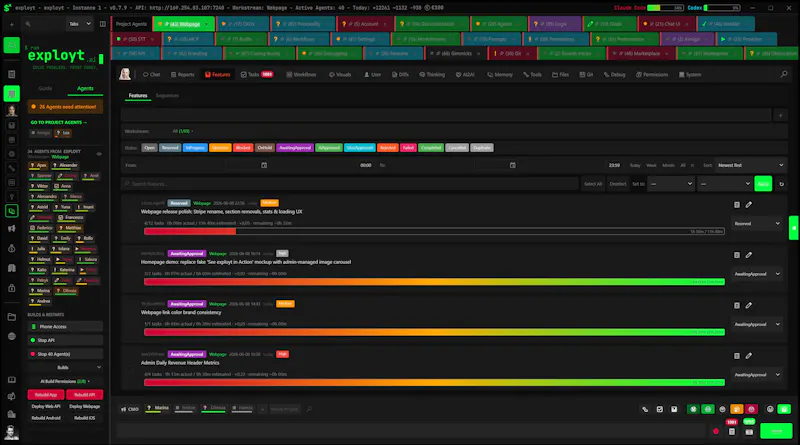Screen dimensions: 800x445
Task: Toggle the InProgress status filter
Action: click(195, 148)
